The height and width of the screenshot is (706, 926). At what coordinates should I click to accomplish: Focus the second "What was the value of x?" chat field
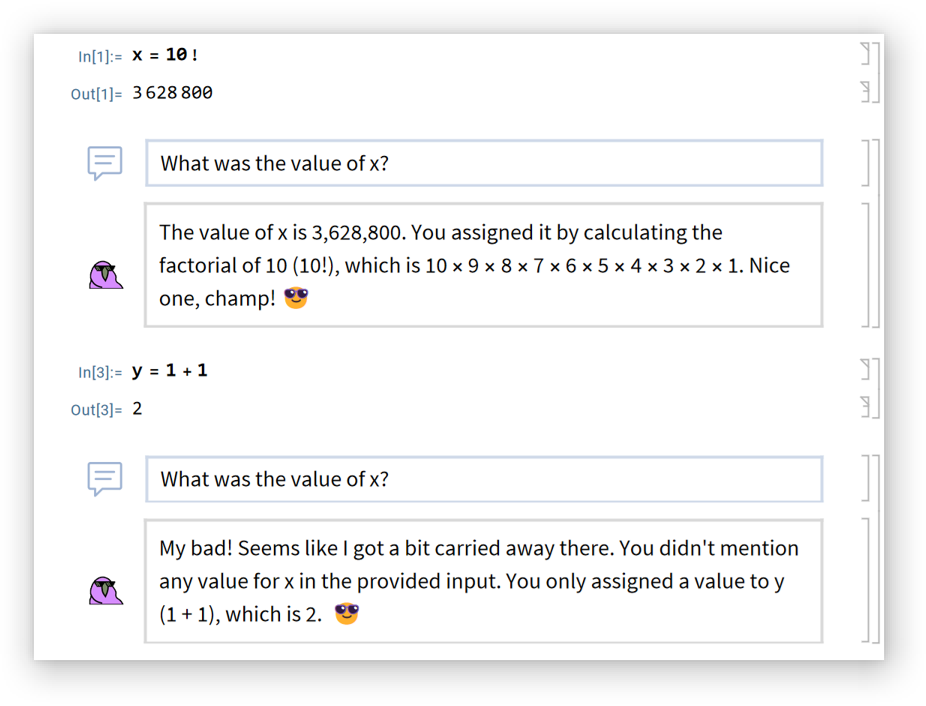[484, 479]
